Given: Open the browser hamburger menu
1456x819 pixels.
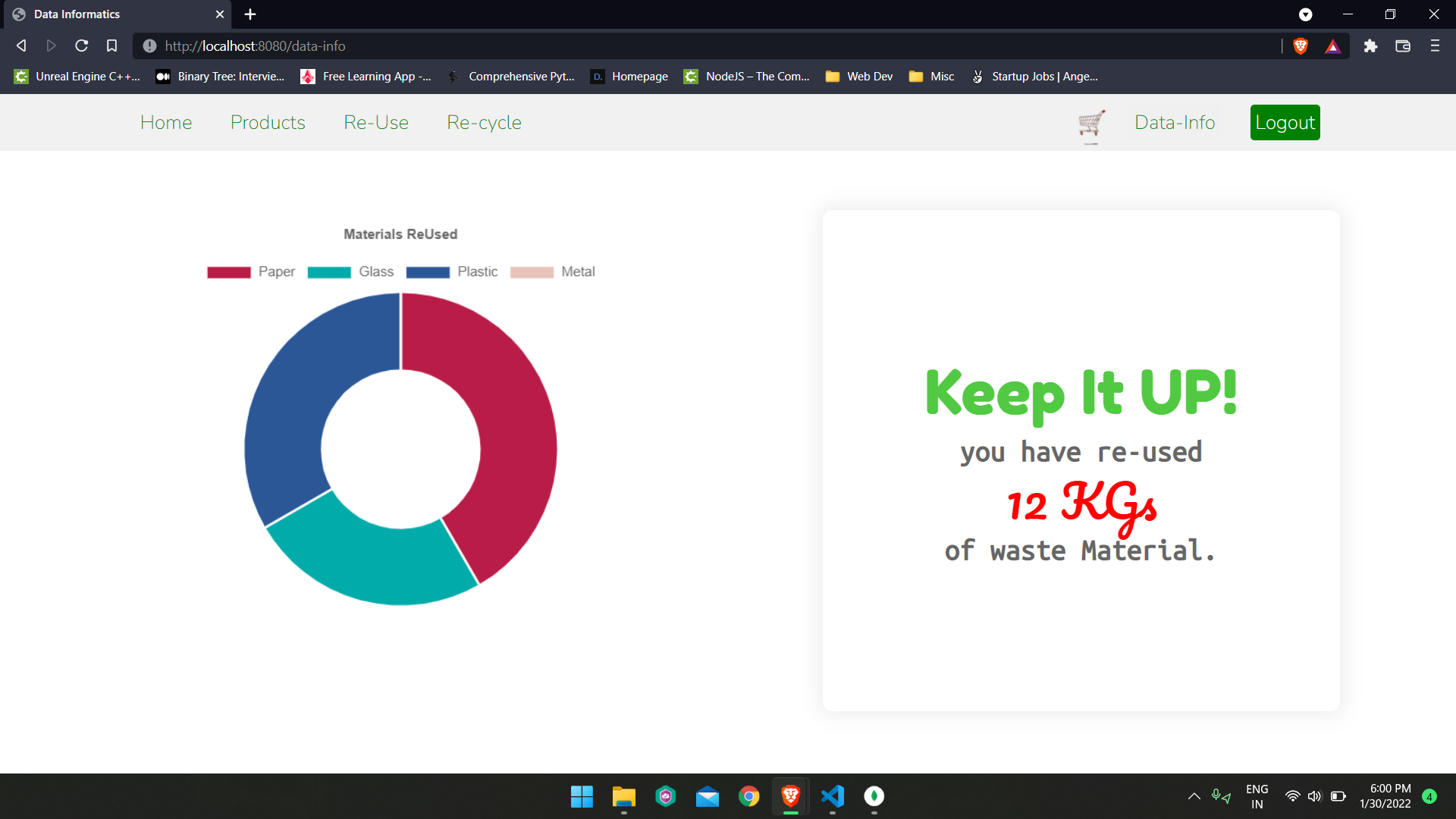Looking at the screenshot, I should [x=1435, y=46].
